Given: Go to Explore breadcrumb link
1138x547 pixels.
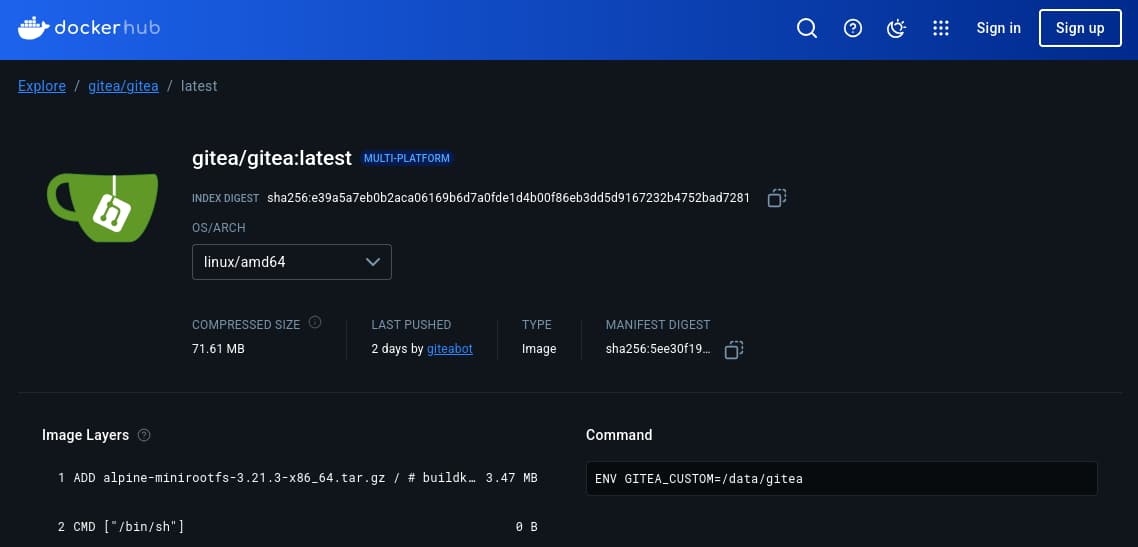Looking at the screenshot, I should click(42, 86).
